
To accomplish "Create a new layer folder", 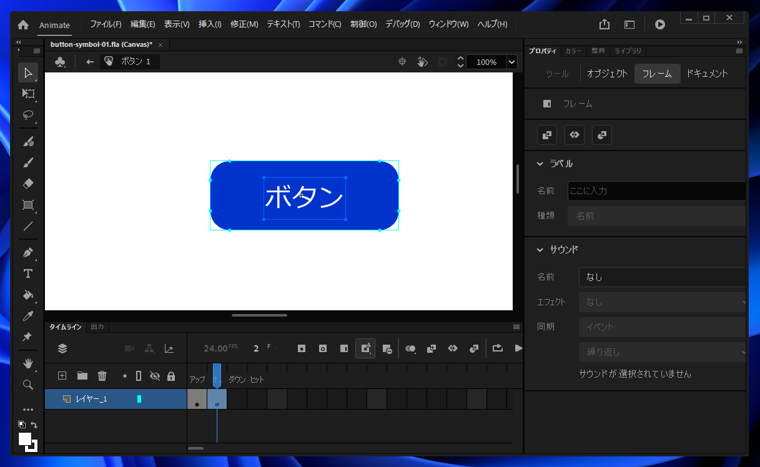I will coord(82,376).
